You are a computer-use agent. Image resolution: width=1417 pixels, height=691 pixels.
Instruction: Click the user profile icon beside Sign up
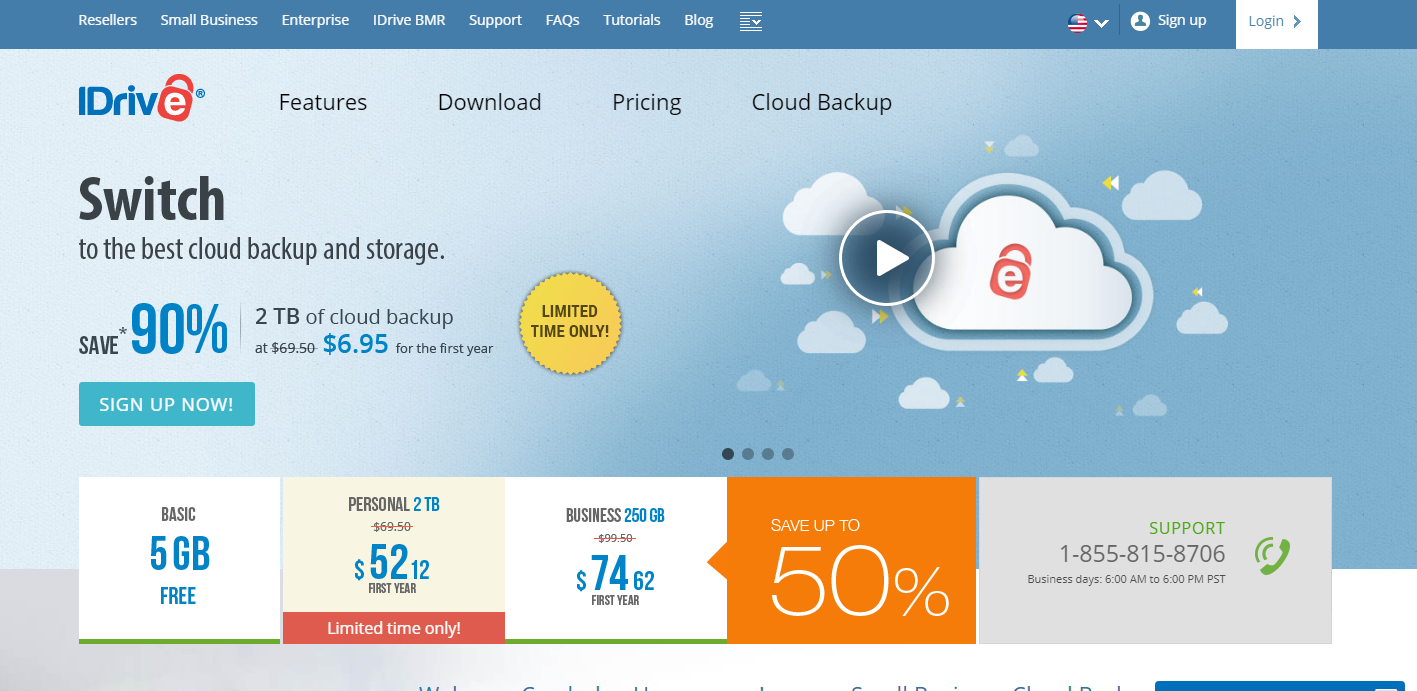point(1140,21)
